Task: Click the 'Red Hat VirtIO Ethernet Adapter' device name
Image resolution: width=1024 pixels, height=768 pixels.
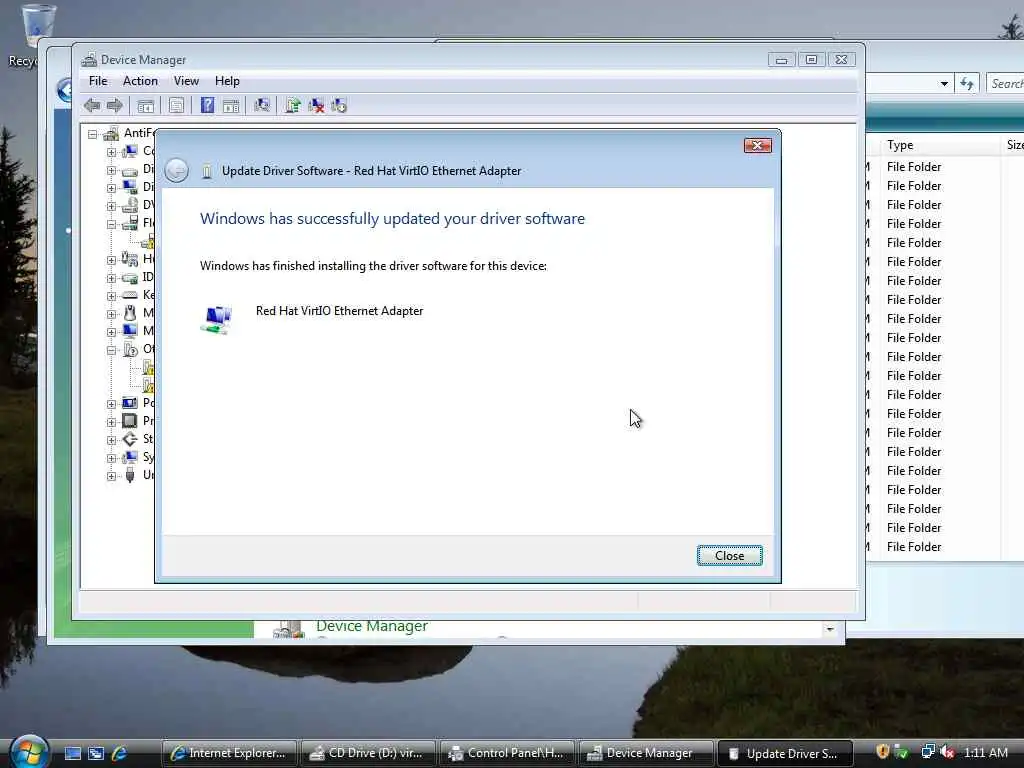Action: click(x=340, y=311)
